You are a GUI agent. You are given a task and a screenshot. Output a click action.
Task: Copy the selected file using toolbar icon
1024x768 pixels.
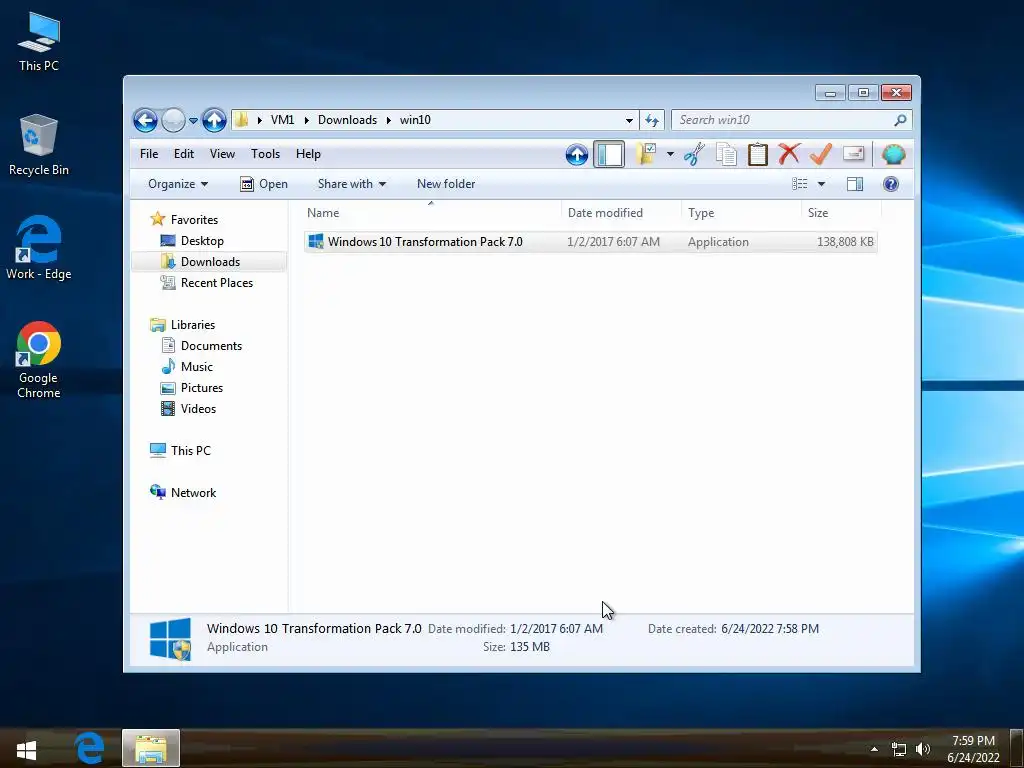726,154
